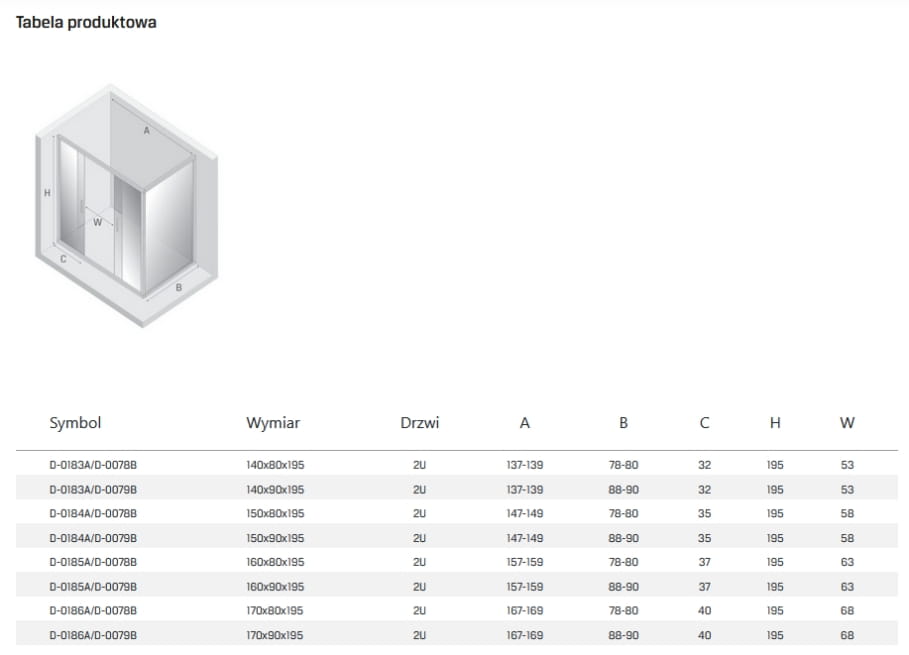The width and height of the screenshot is (909, 655).
Task: Select the D-0183A/D-0078B symbol cell
Action: (x=92, y=466)
